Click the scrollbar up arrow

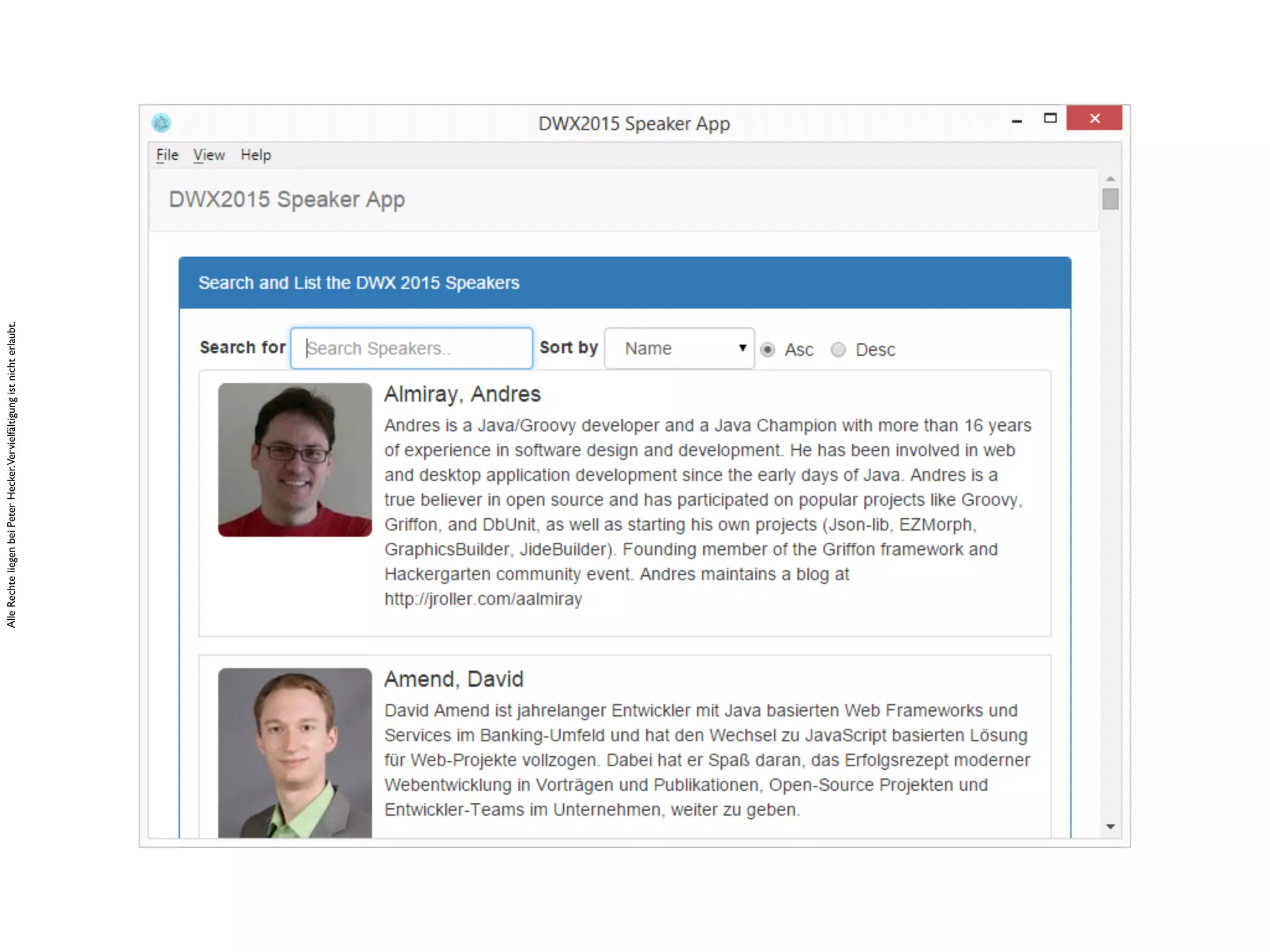(1110, 178)
